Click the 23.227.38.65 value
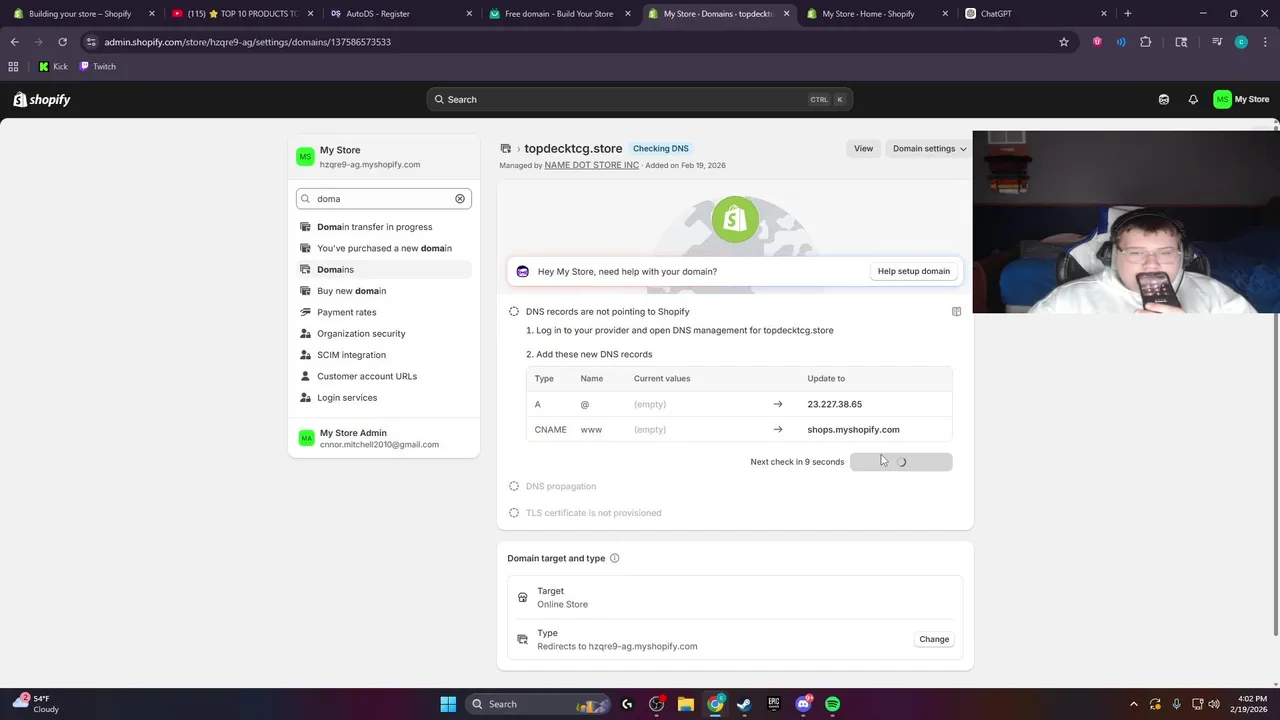 click(x=834, y=404)
